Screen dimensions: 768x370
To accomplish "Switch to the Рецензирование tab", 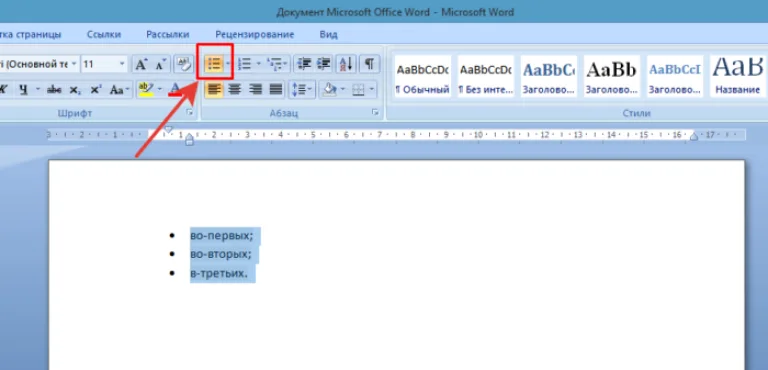I will click(x=255, y=35).
